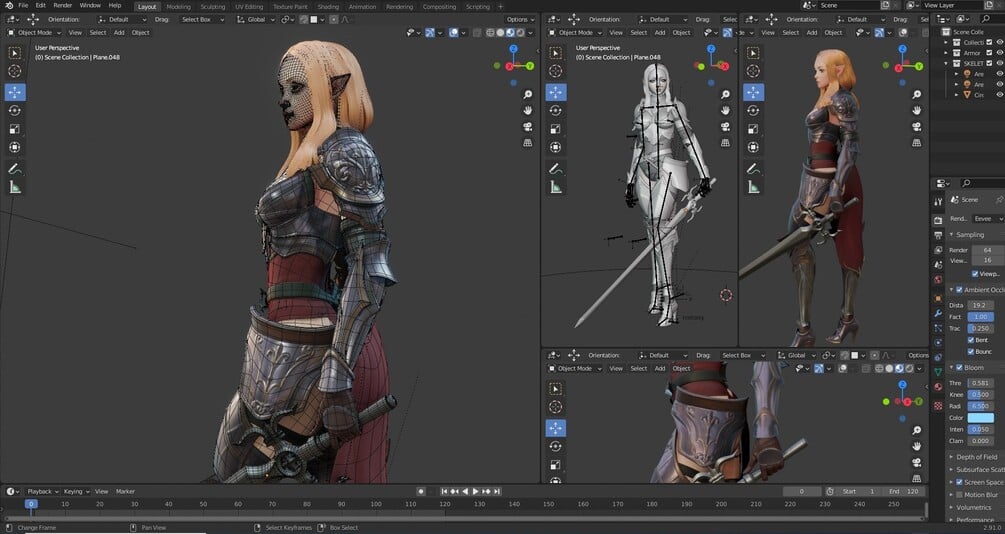Select rendered viewport shading in left viewport
Viewport: 1005px width, 534px height.
click(520, 33)
